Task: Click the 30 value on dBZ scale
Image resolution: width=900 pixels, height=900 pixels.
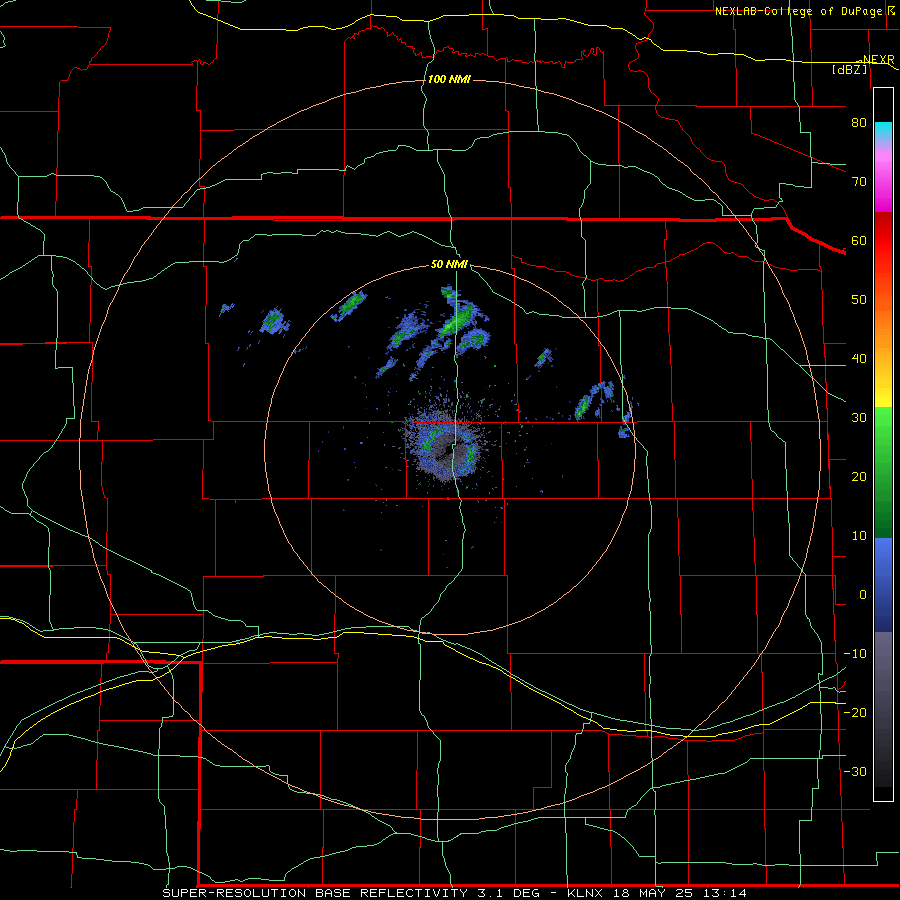Action: click(x=859, y=417)
